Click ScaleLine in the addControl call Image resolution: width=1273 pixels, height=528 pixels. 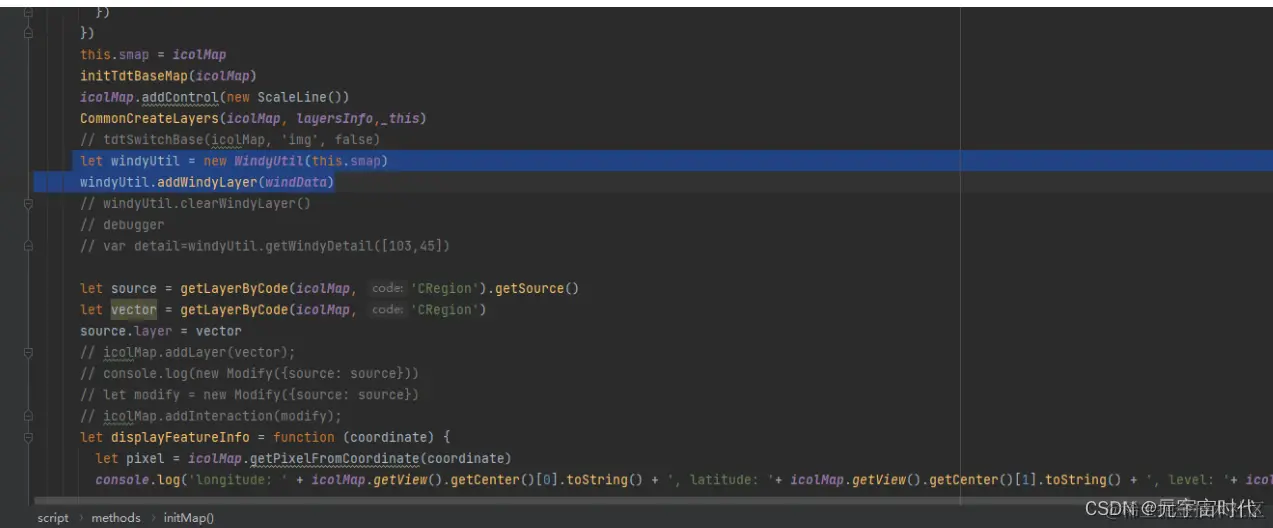click(x=295, y=97)
